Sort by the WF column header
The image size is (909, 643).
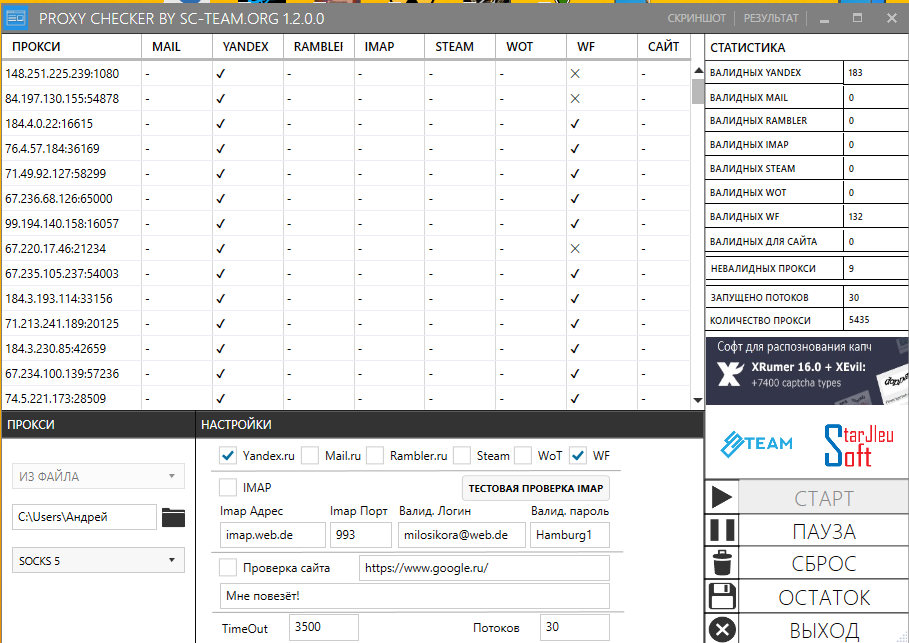[602, 46]
